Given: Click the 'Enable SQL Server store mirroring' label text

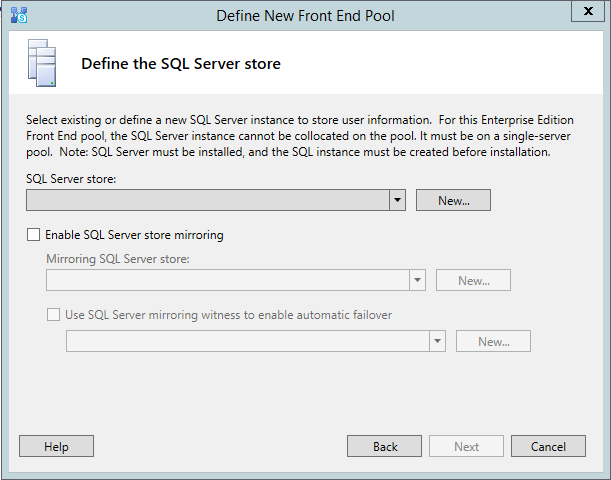Looking at the screenshot, I should click(x=134, y=235).
